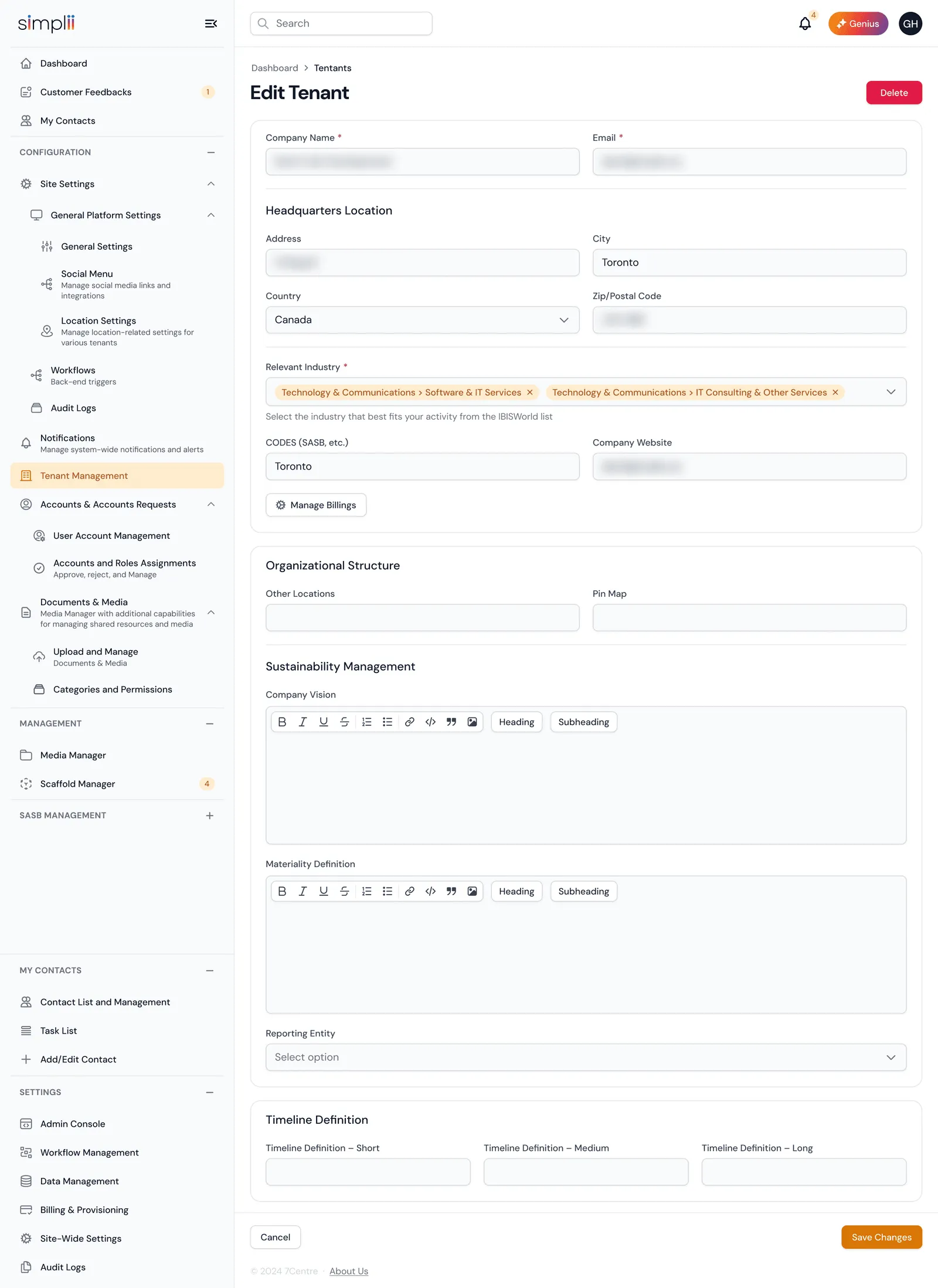Screen dimensions: 938x1288
Task: Insert link in Company Vision editor
Action: [410, 722]
